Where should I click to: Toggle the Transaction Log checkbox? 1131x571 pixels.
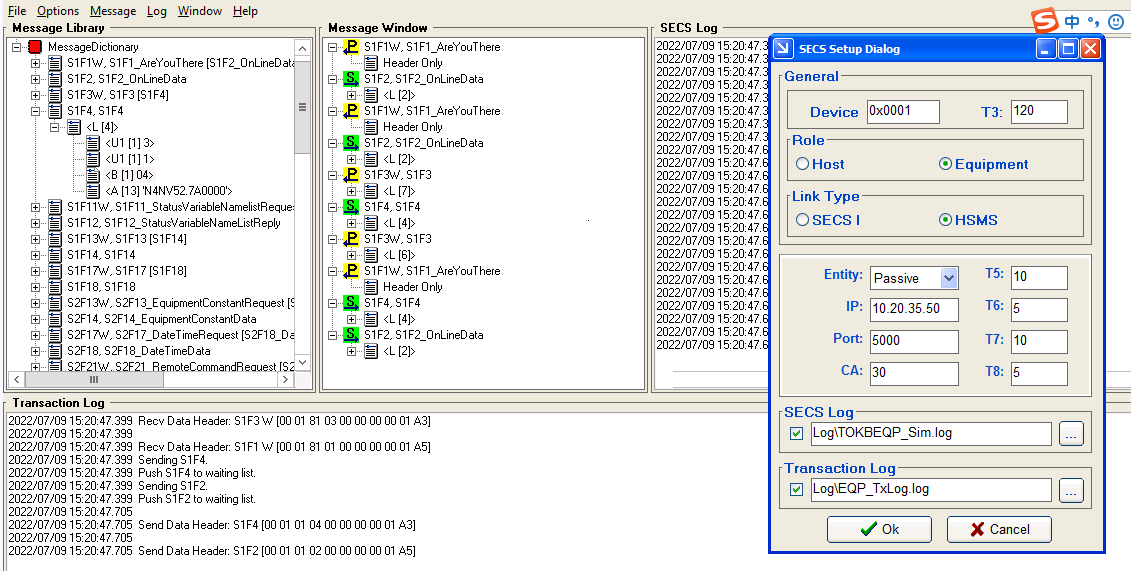pyautogui.click(x=796, y=490)
